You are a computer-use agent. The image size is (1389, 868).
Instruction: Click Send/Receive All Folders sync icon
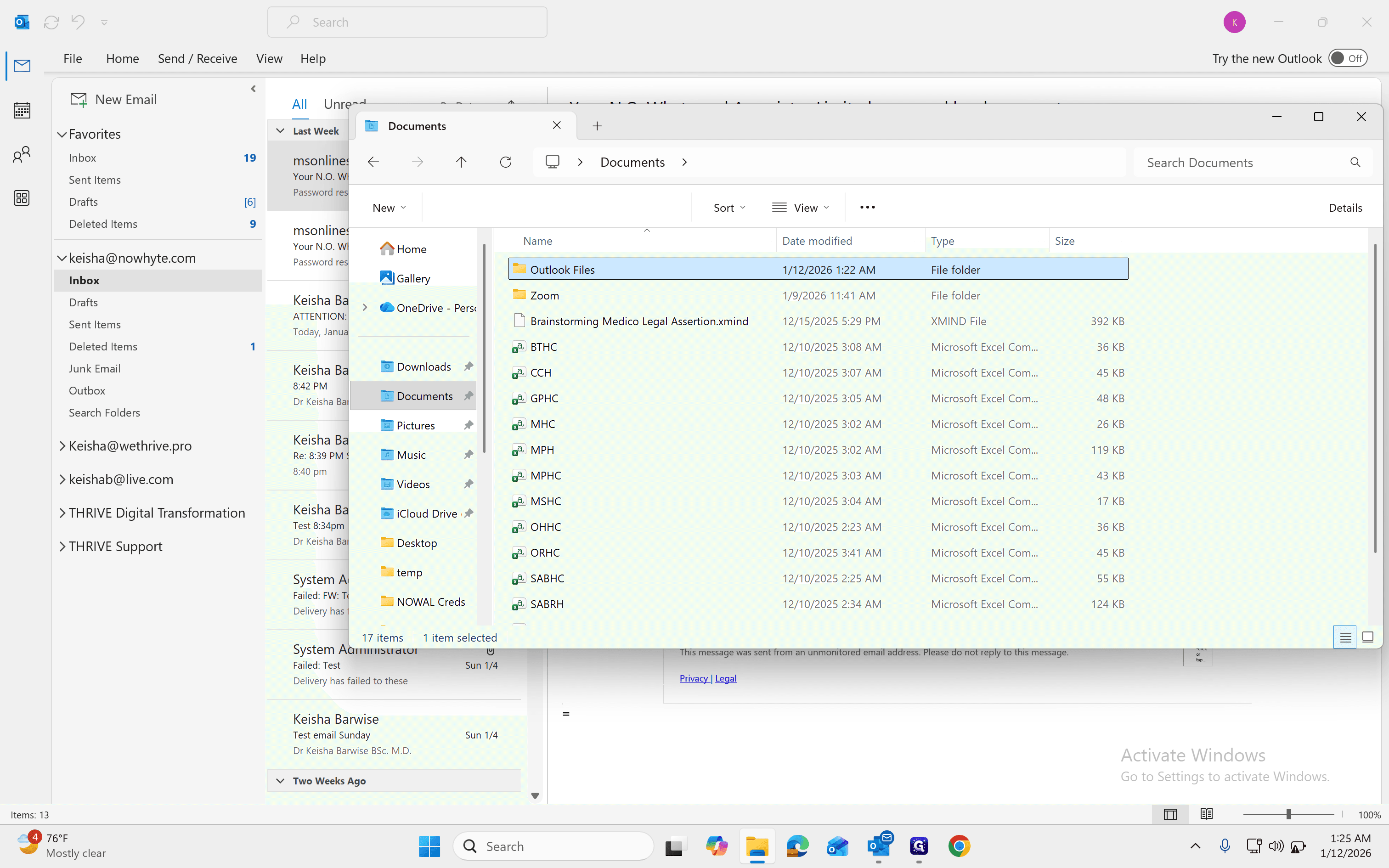[51, 23]
